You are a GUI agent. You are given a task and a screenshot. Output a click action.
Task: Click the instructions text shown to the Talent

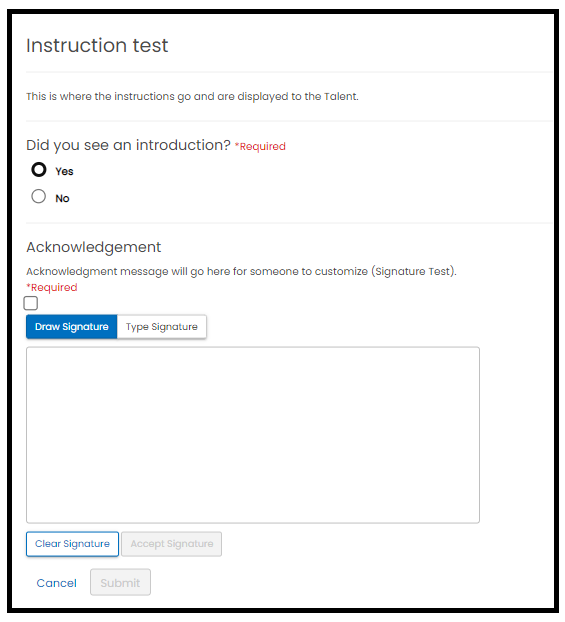[192, 96]
